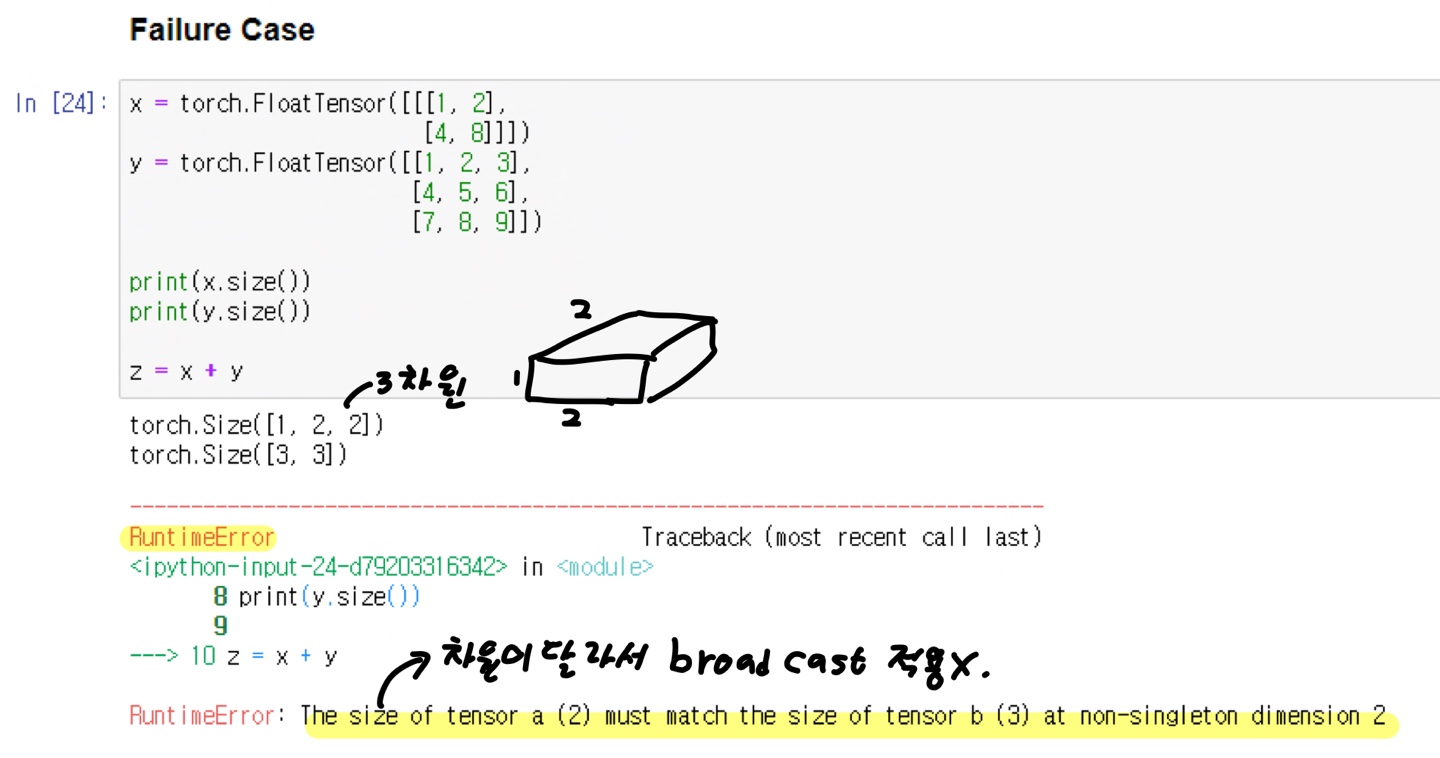Click the torch.Size([1, 2, 2]) output
The width and height of the screenshot is (1440, 758).
tap(256, 425)
